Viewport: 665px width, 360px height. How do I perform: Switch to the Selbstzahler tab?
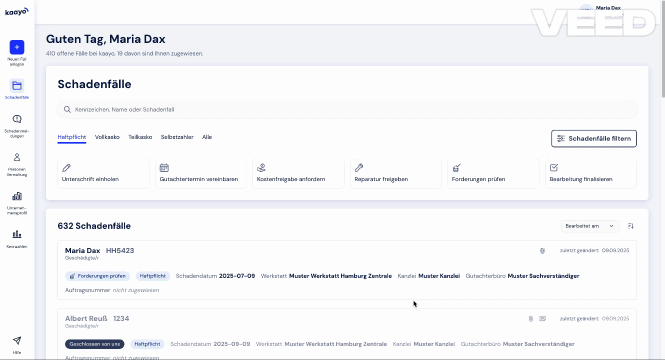tap(177, 137)
